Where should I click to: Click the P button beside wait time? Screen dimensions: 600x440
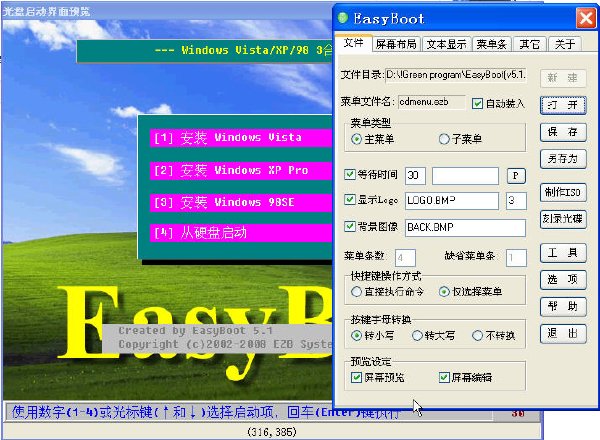[x=516, y=176]
